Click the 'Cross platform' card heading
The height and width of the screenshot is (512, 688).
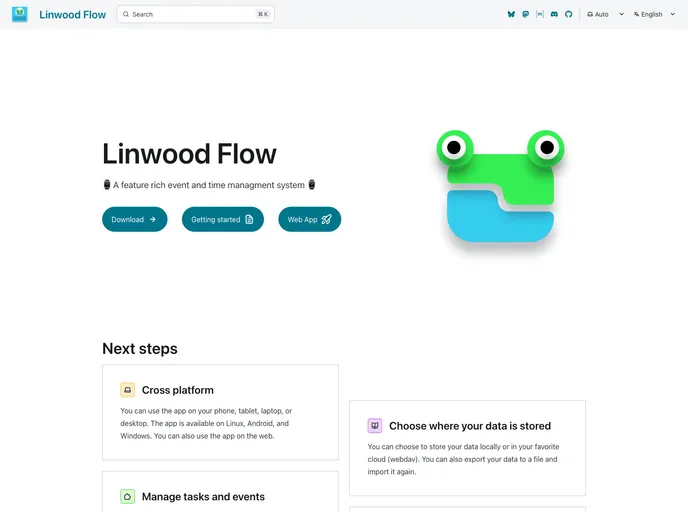pyautogui.click(x=178, y=390)
